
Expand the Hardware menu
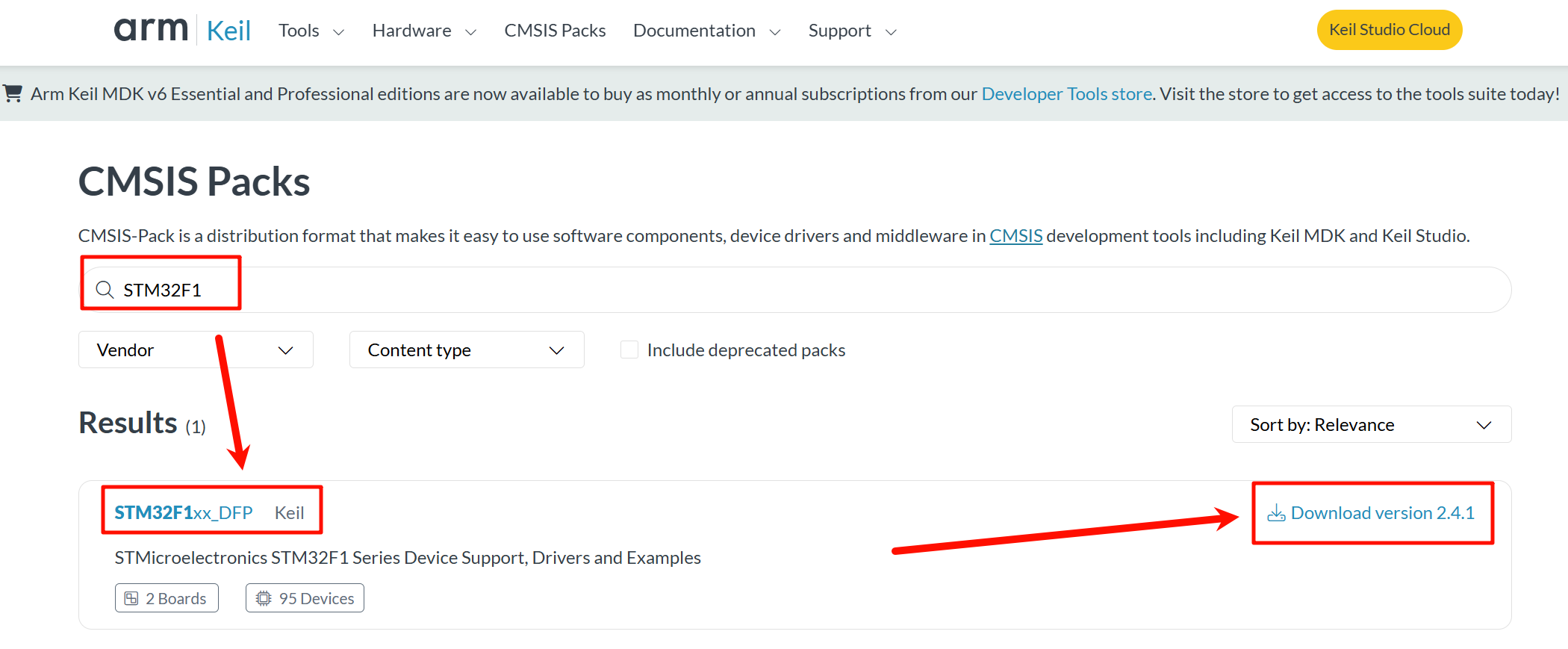pyautogui.click(x=424, y=31)
